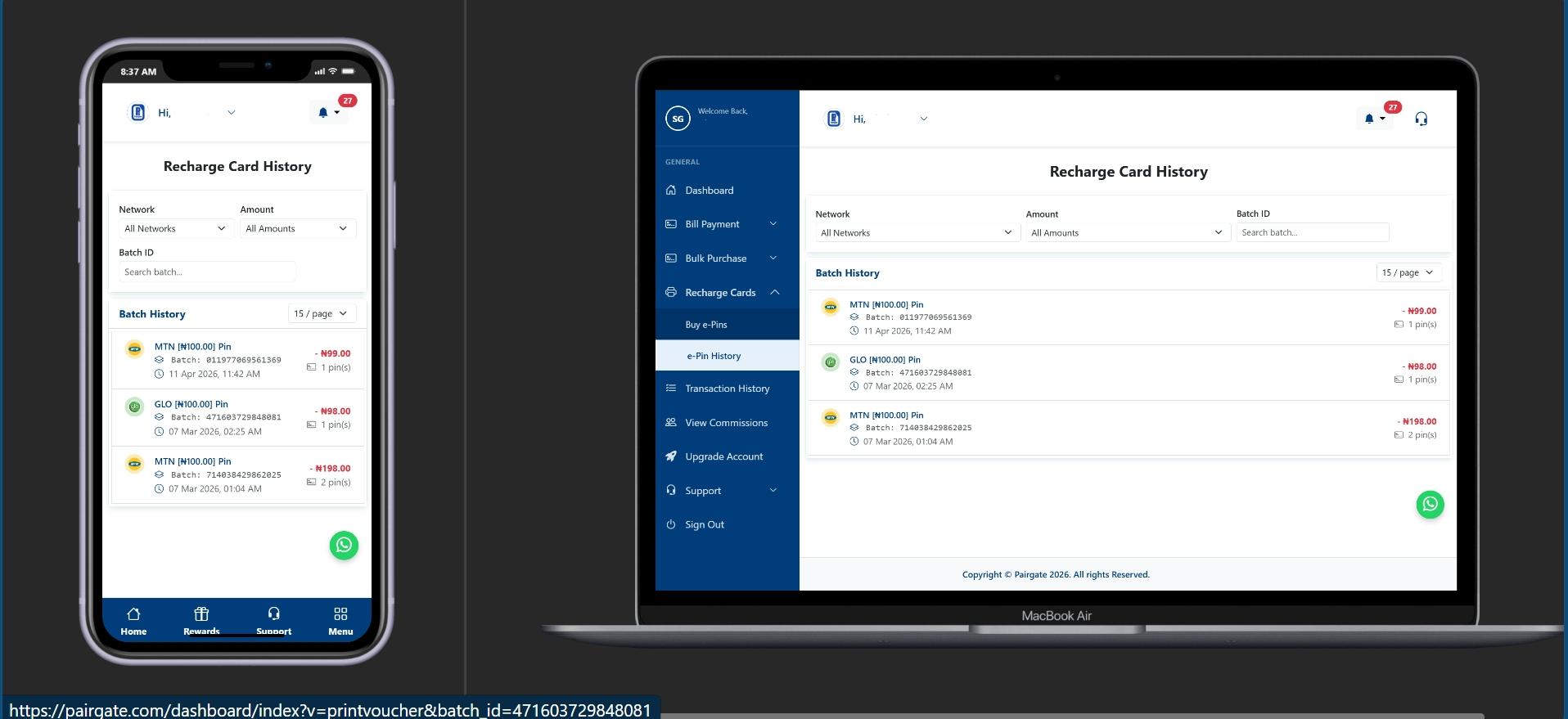Open 15 / page selector on laptop
This screenshot has width=1568, height=719.
coord(1408,272)
